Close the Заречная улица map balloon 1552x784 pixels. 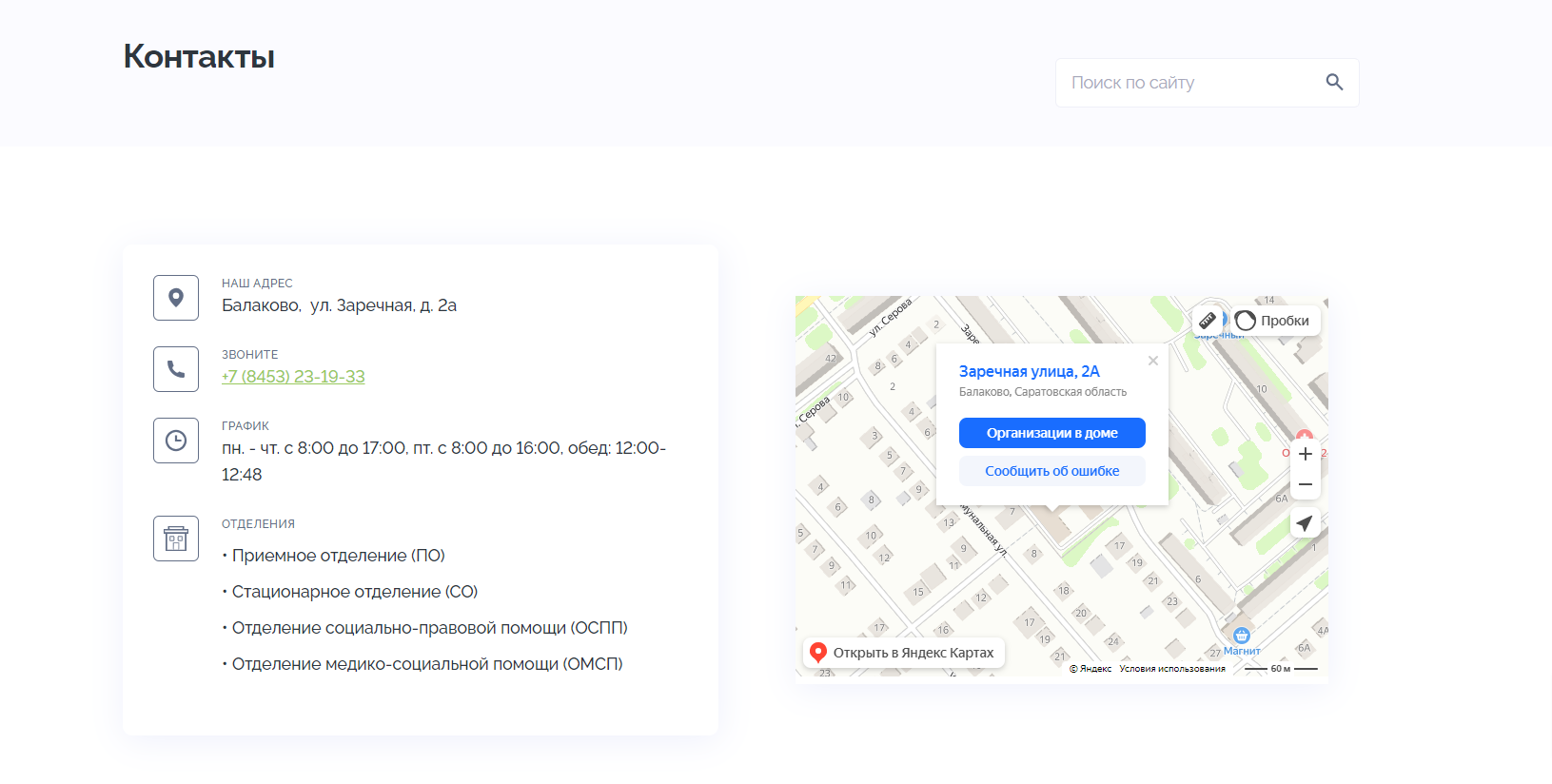[x=1152, y=361]
